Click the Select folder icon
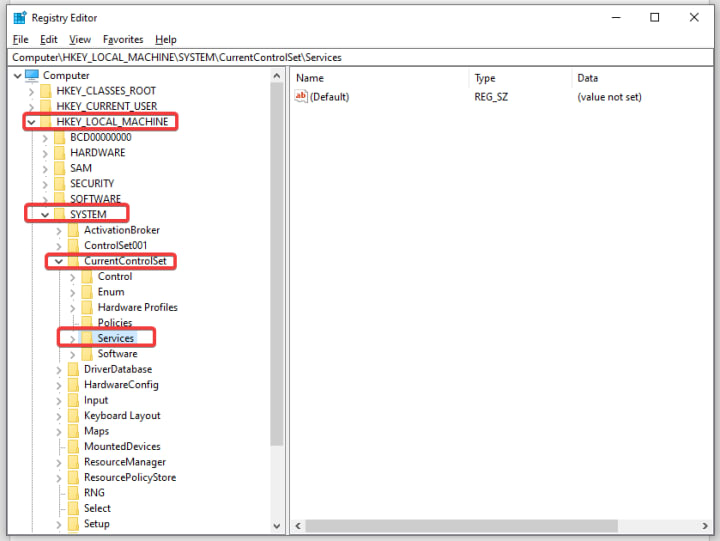This screenshot has height=541, width=720. coord(73,508)
